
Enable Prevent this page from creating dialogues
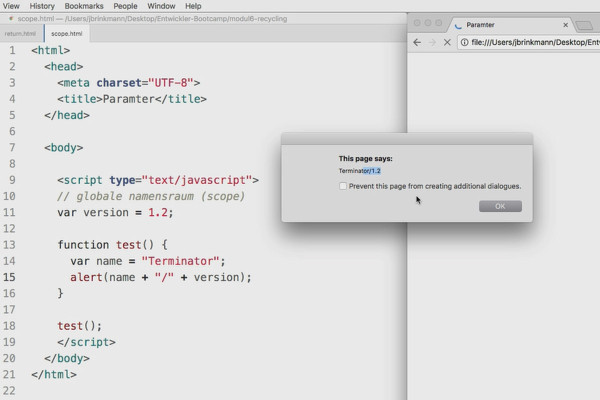click(343, 186)
